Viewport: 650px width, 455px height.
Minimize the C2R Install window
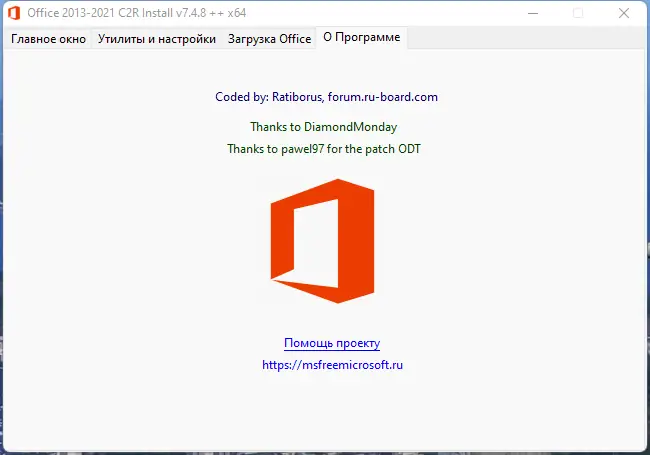533,13
